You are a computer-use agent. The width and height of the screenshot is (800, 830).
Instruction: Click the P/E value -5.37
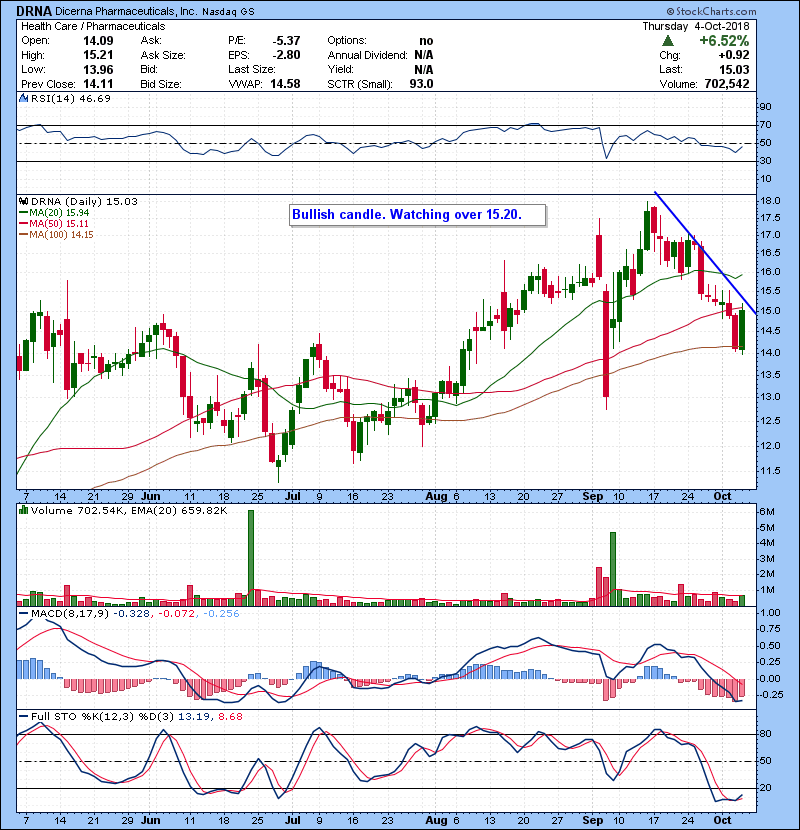point(286,41)
